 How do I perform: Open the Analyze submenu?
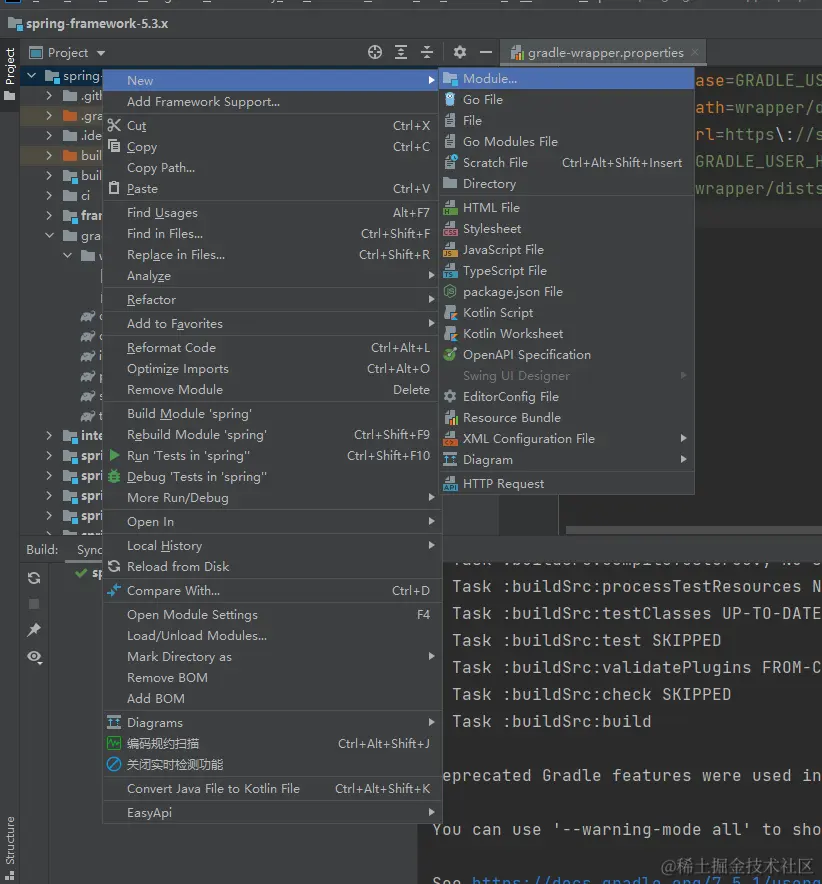pos(272,276)
